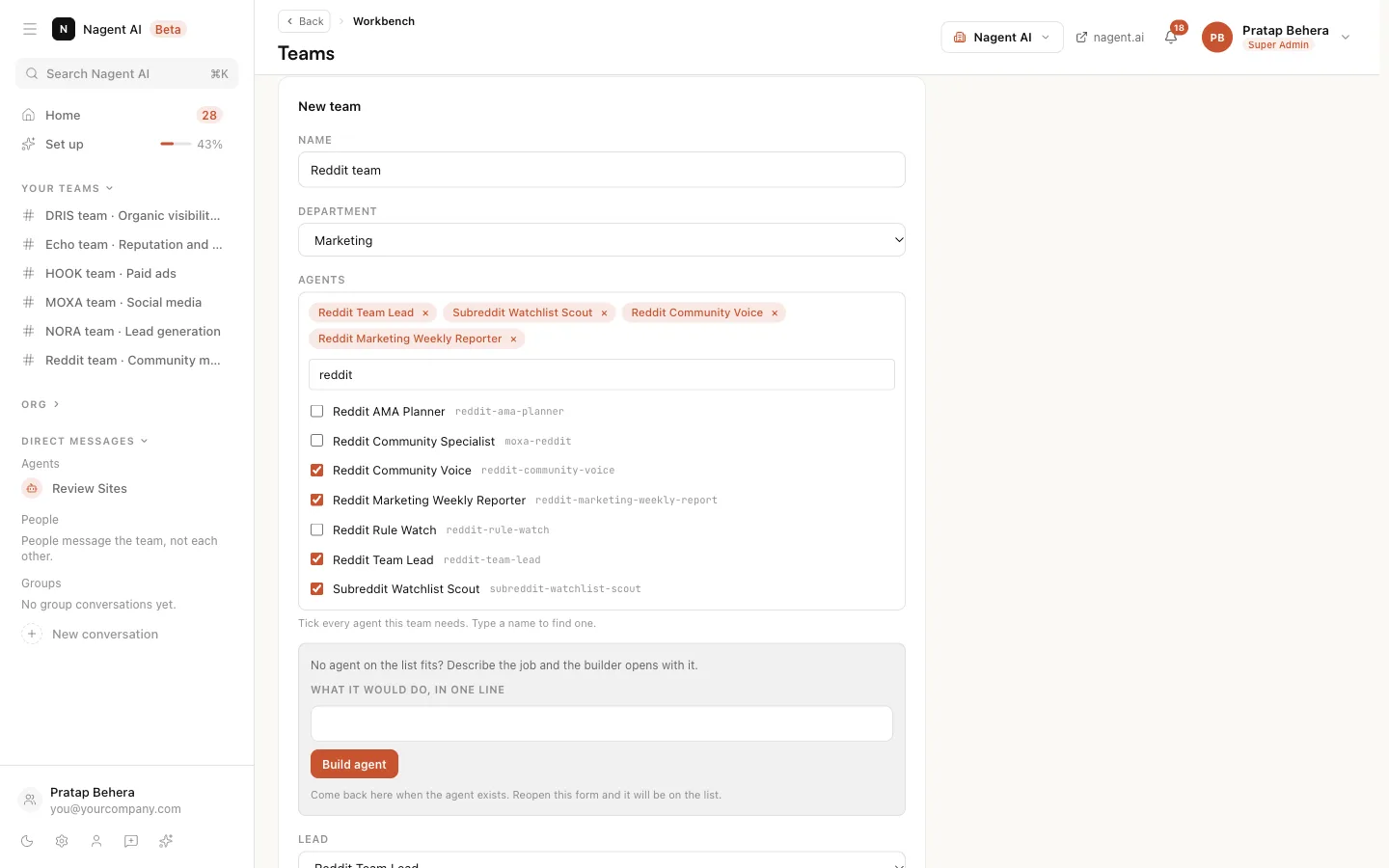Click the people avatar beside Pratap Behera's email
This screenshot has width=1389, height=868.
tap(30, 800)
